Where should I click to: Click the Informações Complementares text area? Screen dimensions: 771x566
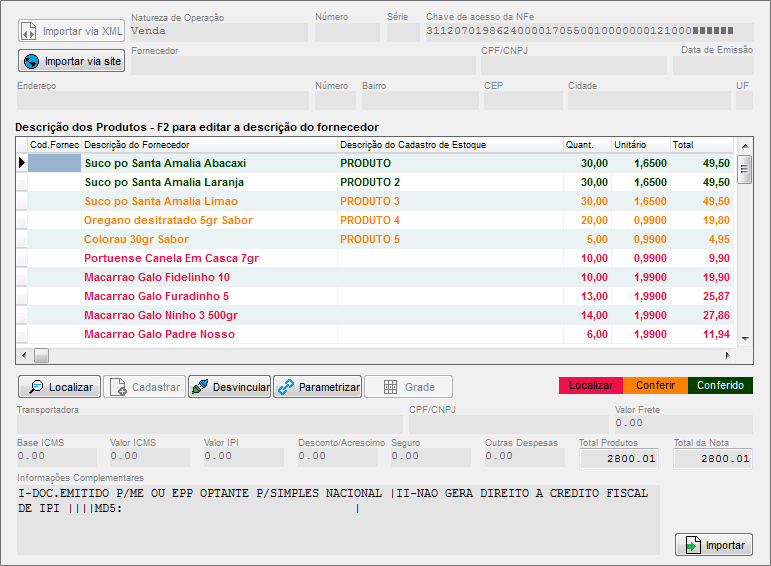click(x=338, y=520)
